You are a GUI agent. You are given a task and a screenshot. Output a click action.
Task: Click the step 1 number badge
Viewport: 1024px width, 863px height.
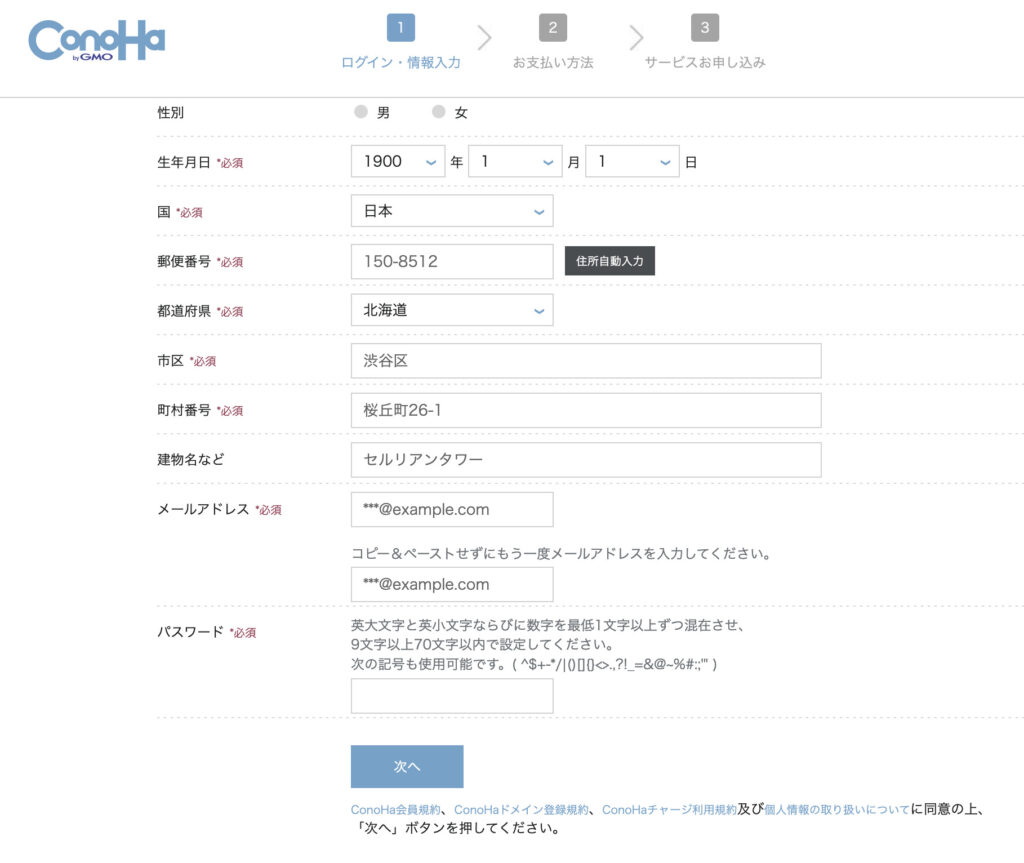[400, 27]
